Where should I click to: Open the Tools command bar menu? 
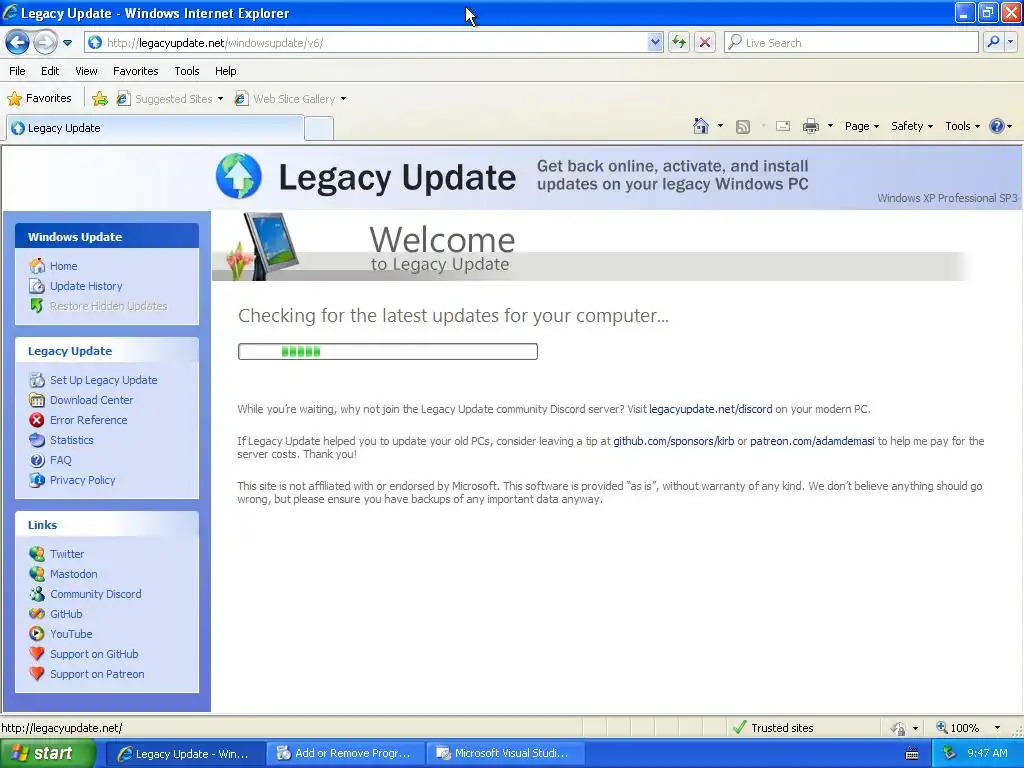(962, 126)
